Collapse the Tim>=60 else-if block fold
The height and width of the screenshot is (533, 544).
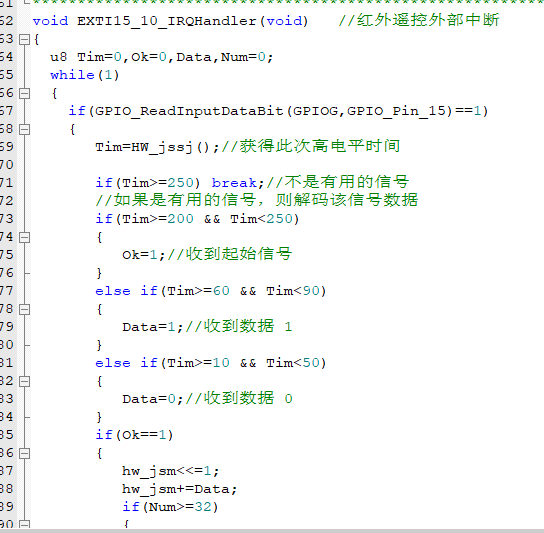[24, 310]
